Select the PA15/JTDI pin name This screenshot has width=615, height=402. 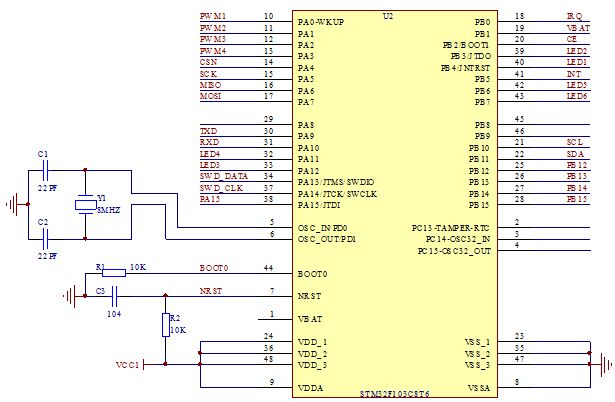point(319,205)
